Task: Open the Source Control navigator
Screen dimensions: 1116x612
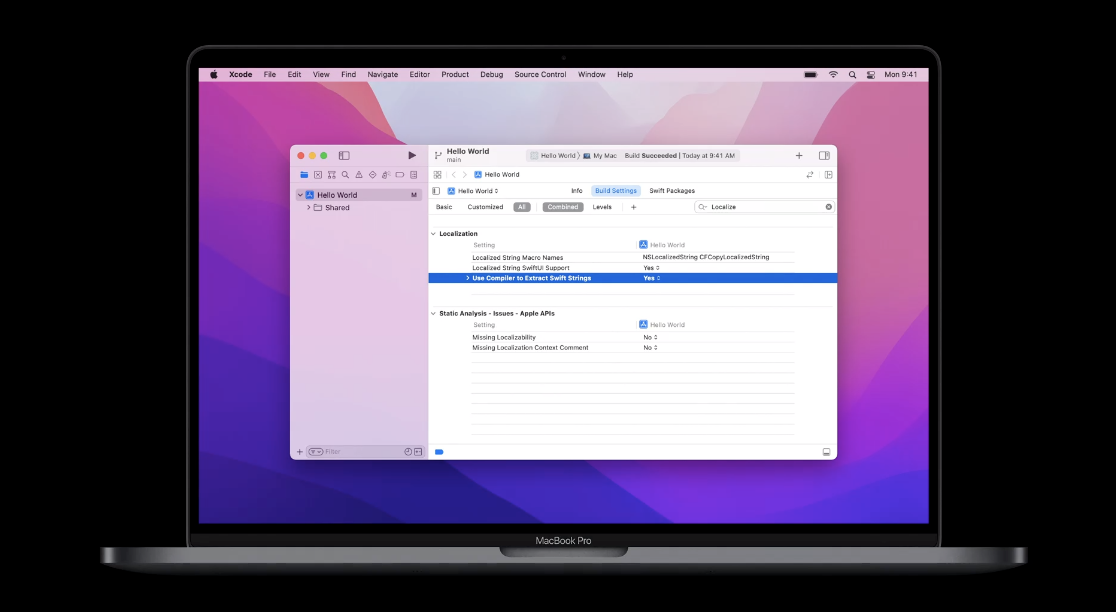Action: click(x=317, y=174)
